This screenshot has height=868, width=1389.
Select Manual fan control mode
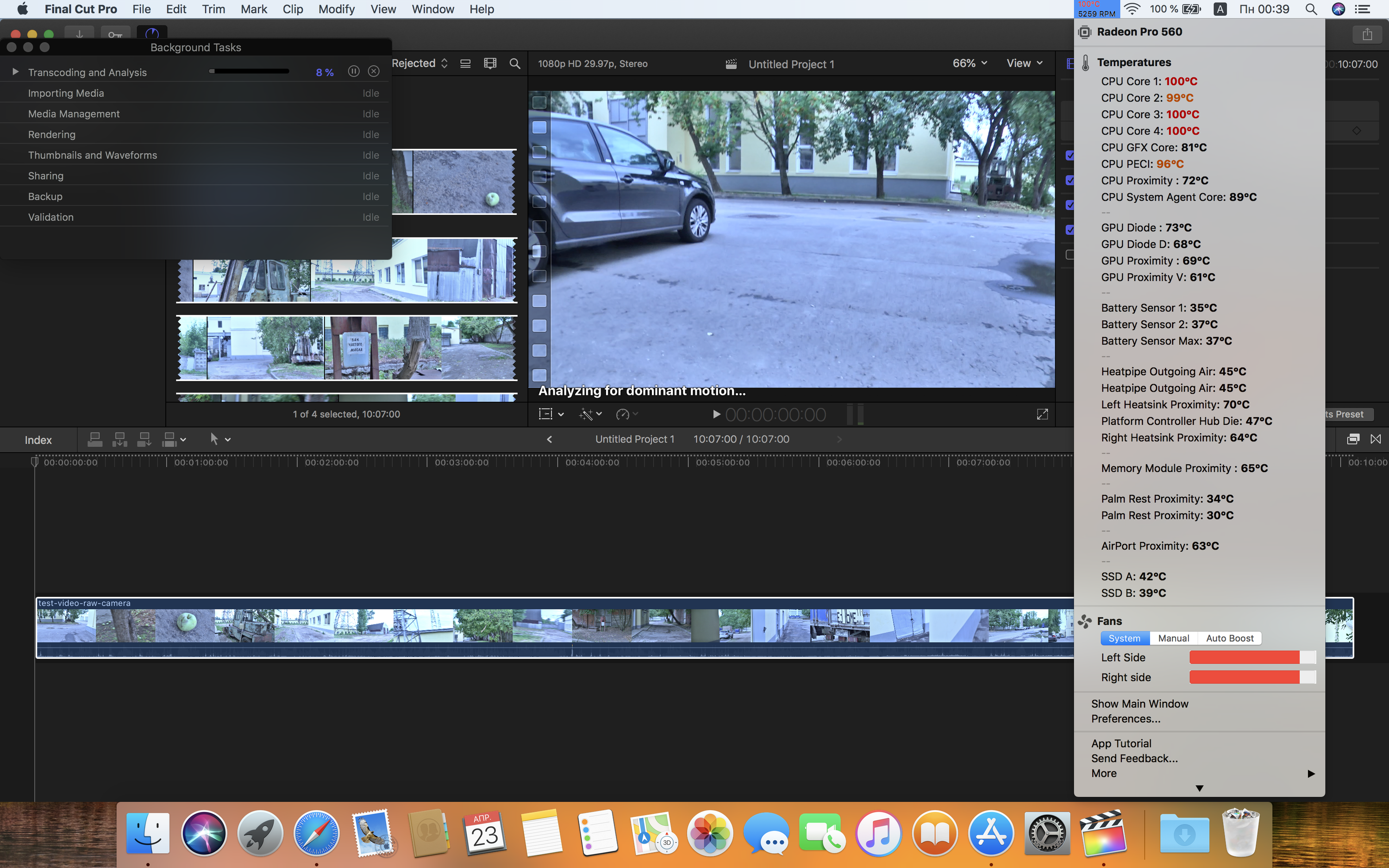[x=1173, y=638]
